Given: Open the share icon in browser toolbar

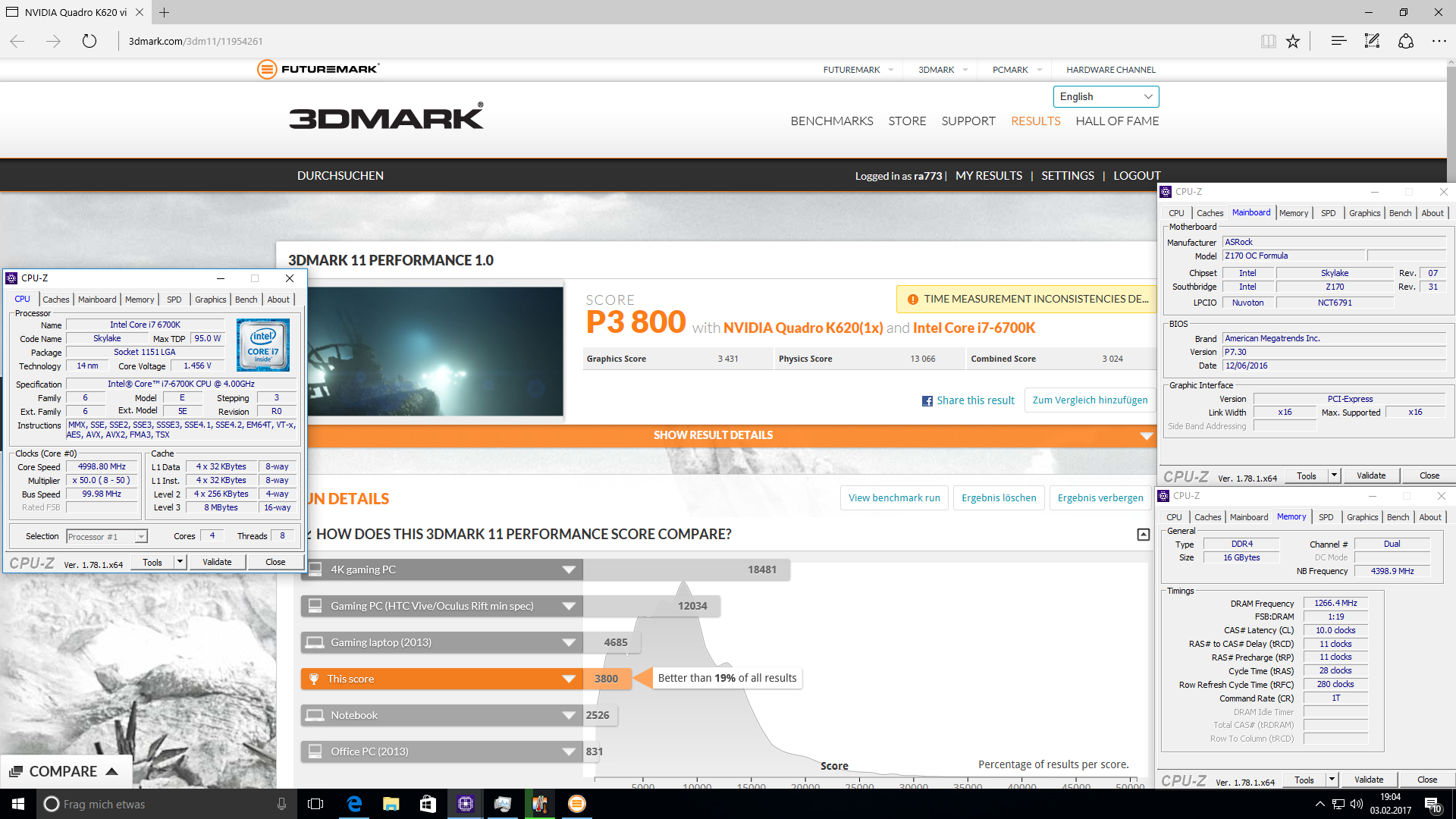Looking at the screenshot, I should point(1405,41).
